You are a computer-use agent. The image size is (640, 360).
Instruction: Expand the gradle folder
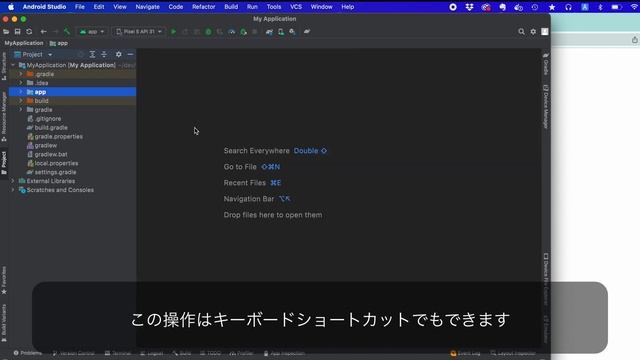pyautogui.click(x=21, y=110)
